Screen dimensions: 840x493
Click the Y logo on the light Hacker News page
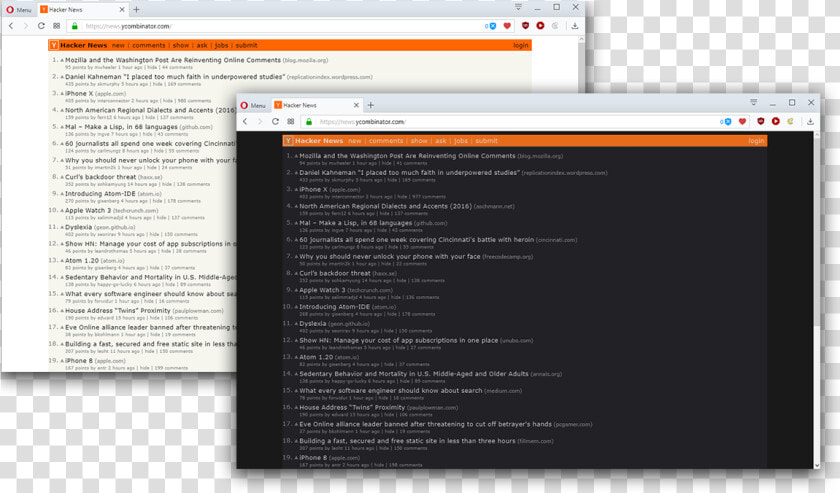(x=54, y=46)
